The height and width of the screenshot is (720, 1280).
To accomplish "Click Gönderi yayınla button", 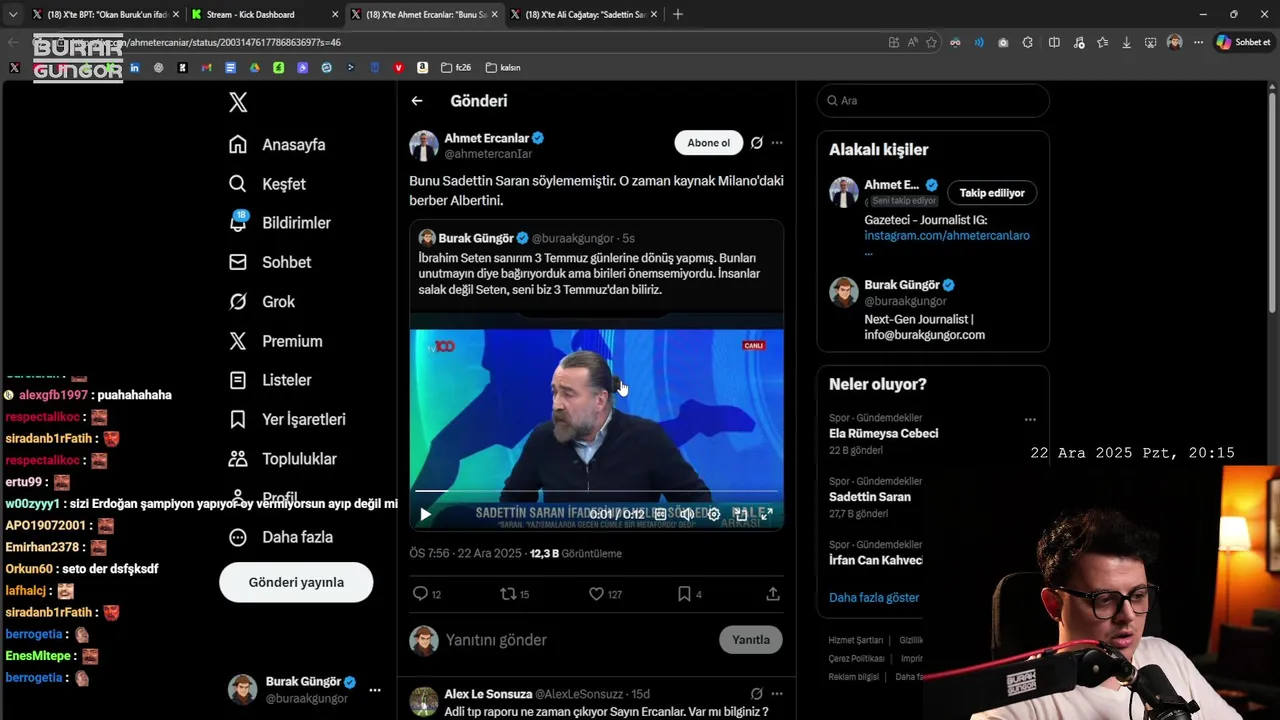I will 296,582.
